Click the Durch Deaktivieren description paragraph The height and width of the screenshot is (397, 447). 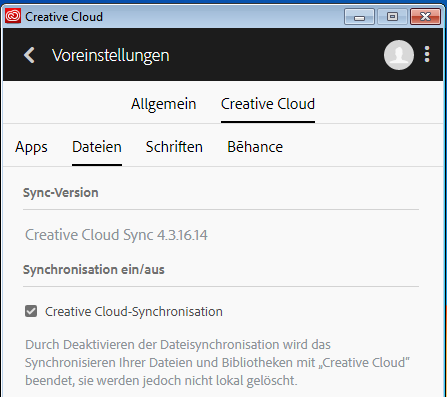pos(217,363)
